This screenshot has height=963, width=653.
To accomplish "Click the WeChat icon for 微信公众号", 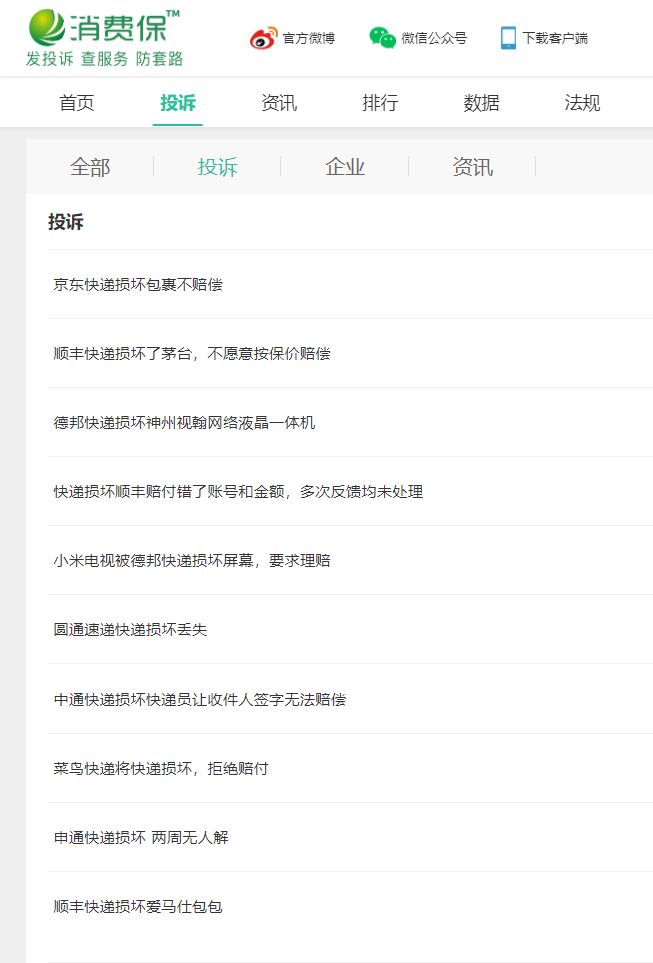I will pos(382,37).
